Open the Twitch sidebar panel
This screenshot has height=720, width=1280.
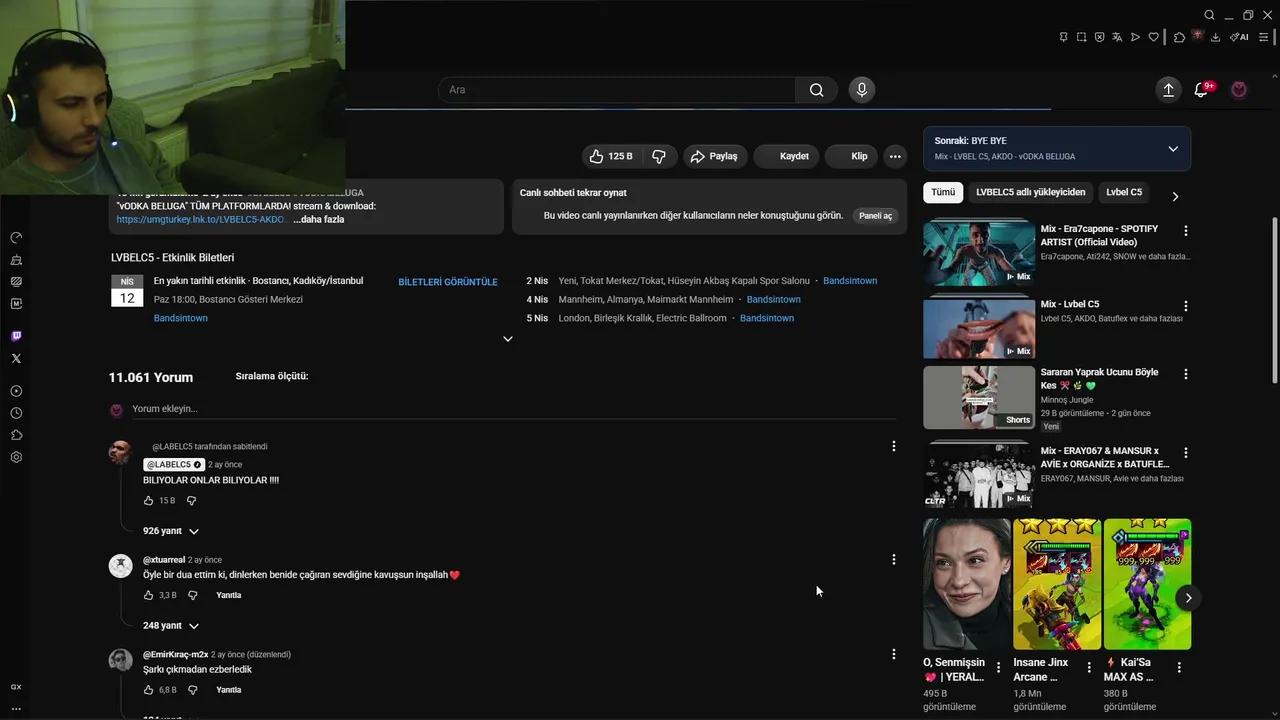(16, 336)
